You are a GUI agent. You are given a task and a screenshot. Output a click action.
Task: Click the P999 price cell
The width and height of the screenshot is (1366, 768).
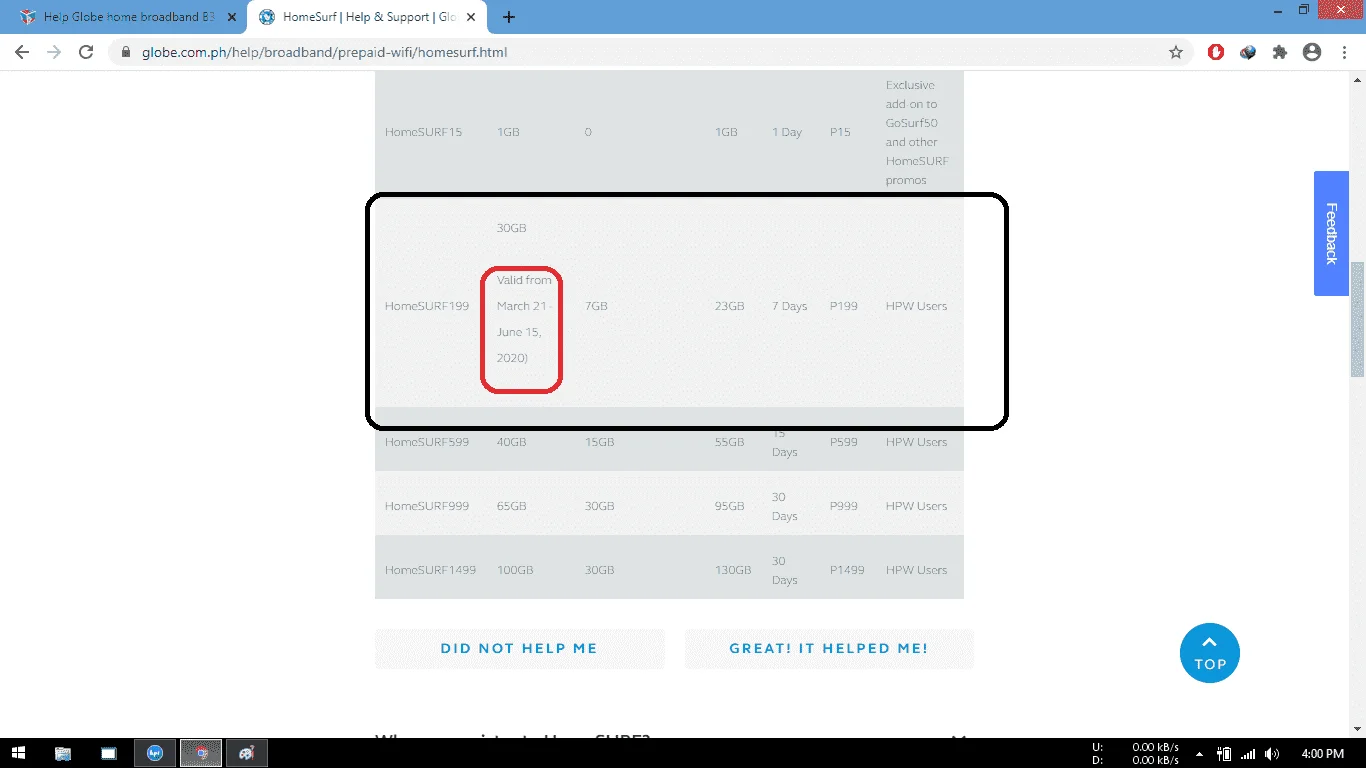pos(844,506)
